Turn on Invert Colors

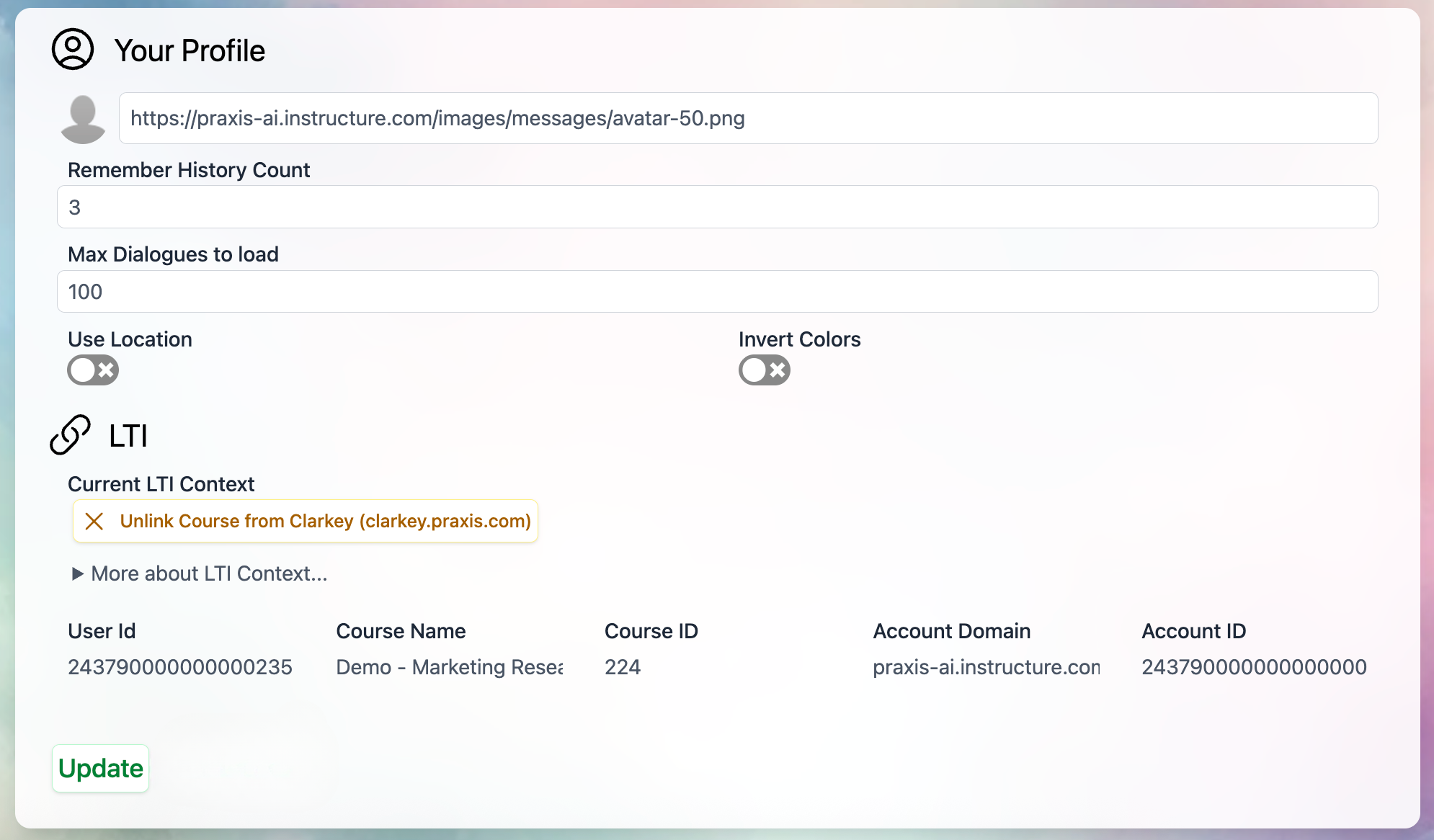click(764, 370)
